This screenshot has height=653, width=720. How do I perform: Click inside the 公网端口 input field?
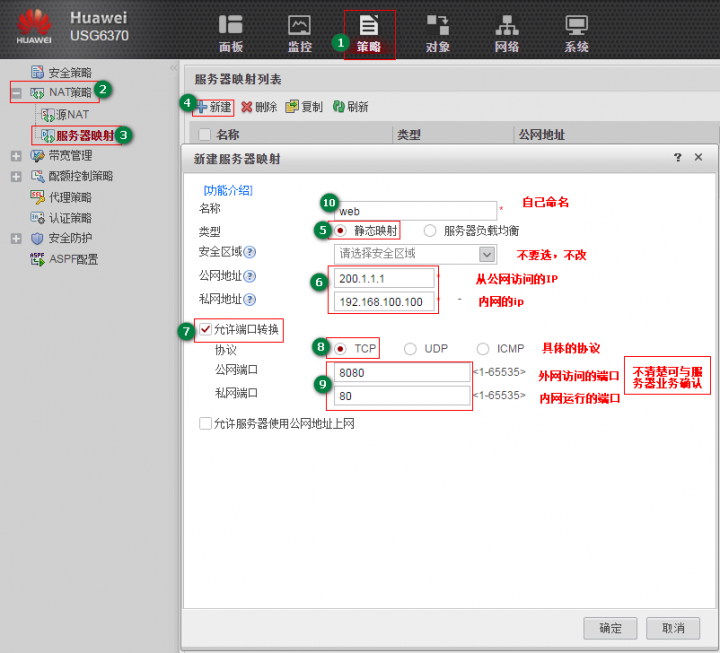tap(402, 374)
